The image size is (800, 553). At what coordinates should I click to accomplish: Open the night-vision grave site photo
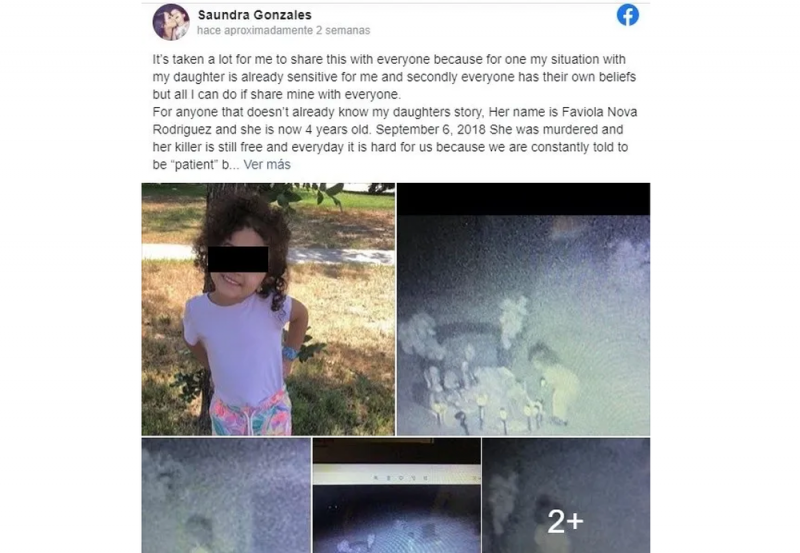coord(523,309)
